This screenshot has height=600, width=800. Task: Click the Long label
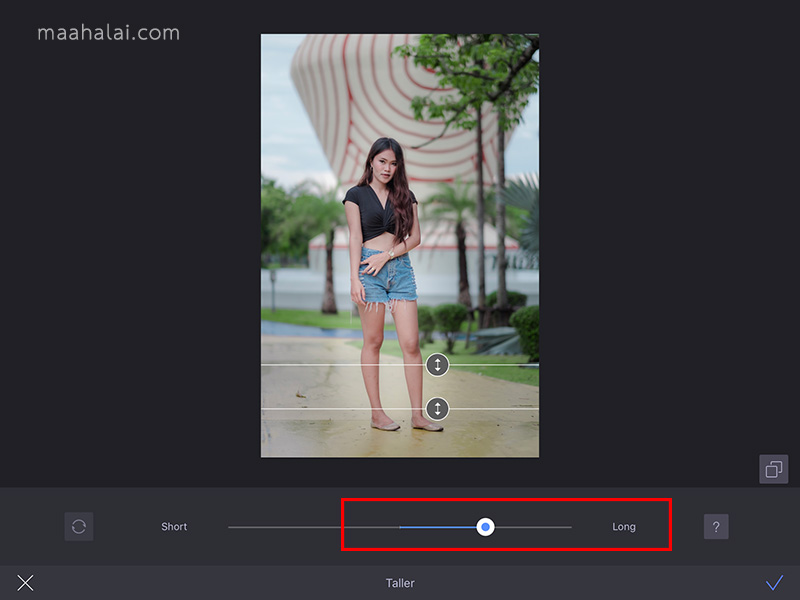click(x=623, y=527)
